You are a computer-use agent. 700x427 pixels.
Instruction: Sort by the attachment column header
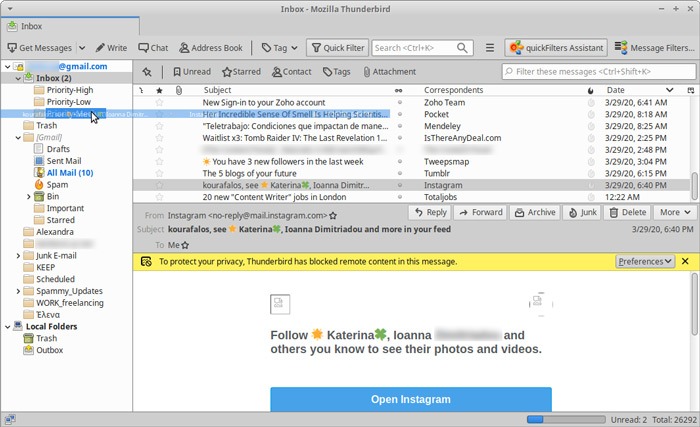pos(179,90)
